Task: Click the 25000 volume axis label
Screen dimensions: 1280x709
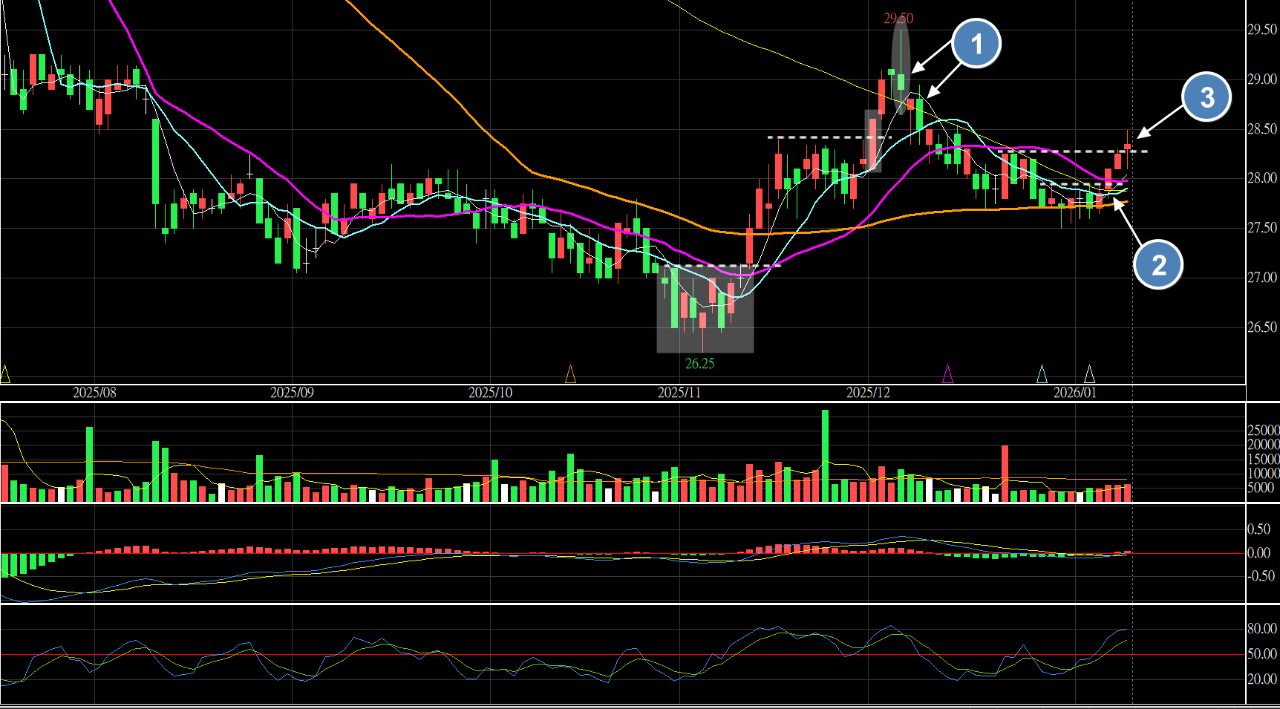Action: coord(1263,430)
